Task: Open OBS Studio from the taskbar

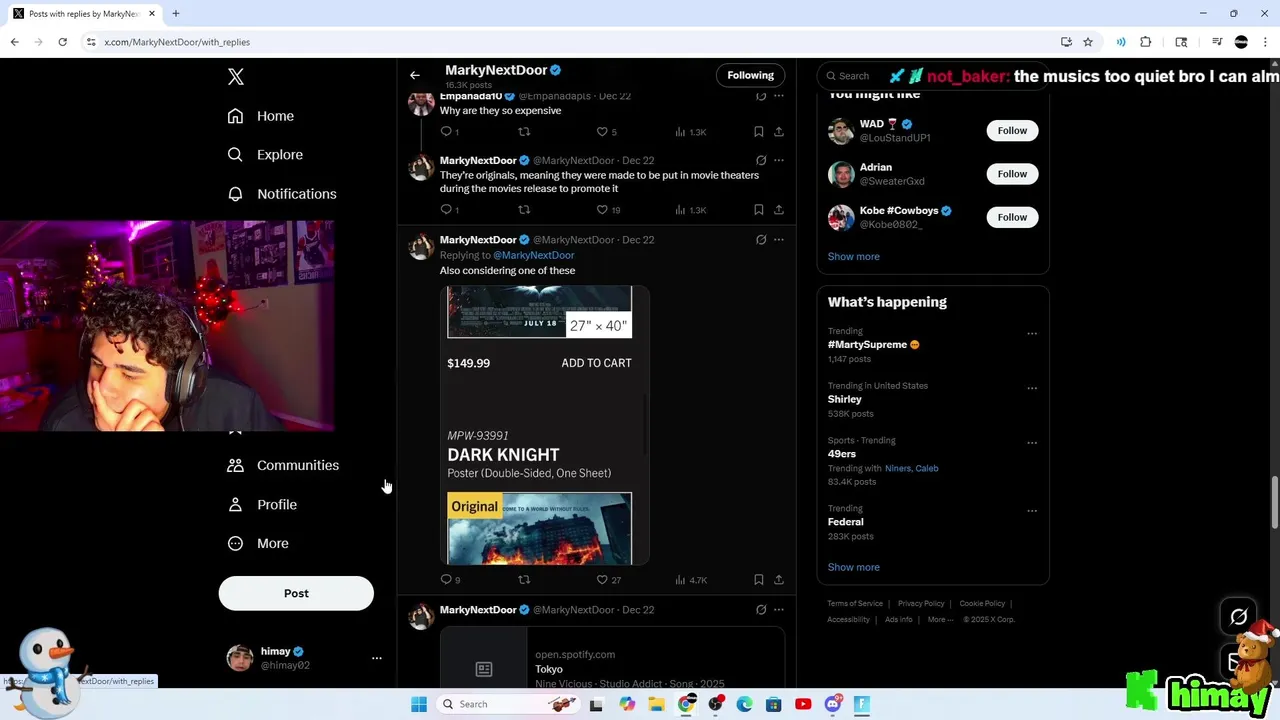Action: [x=715, y=704]
